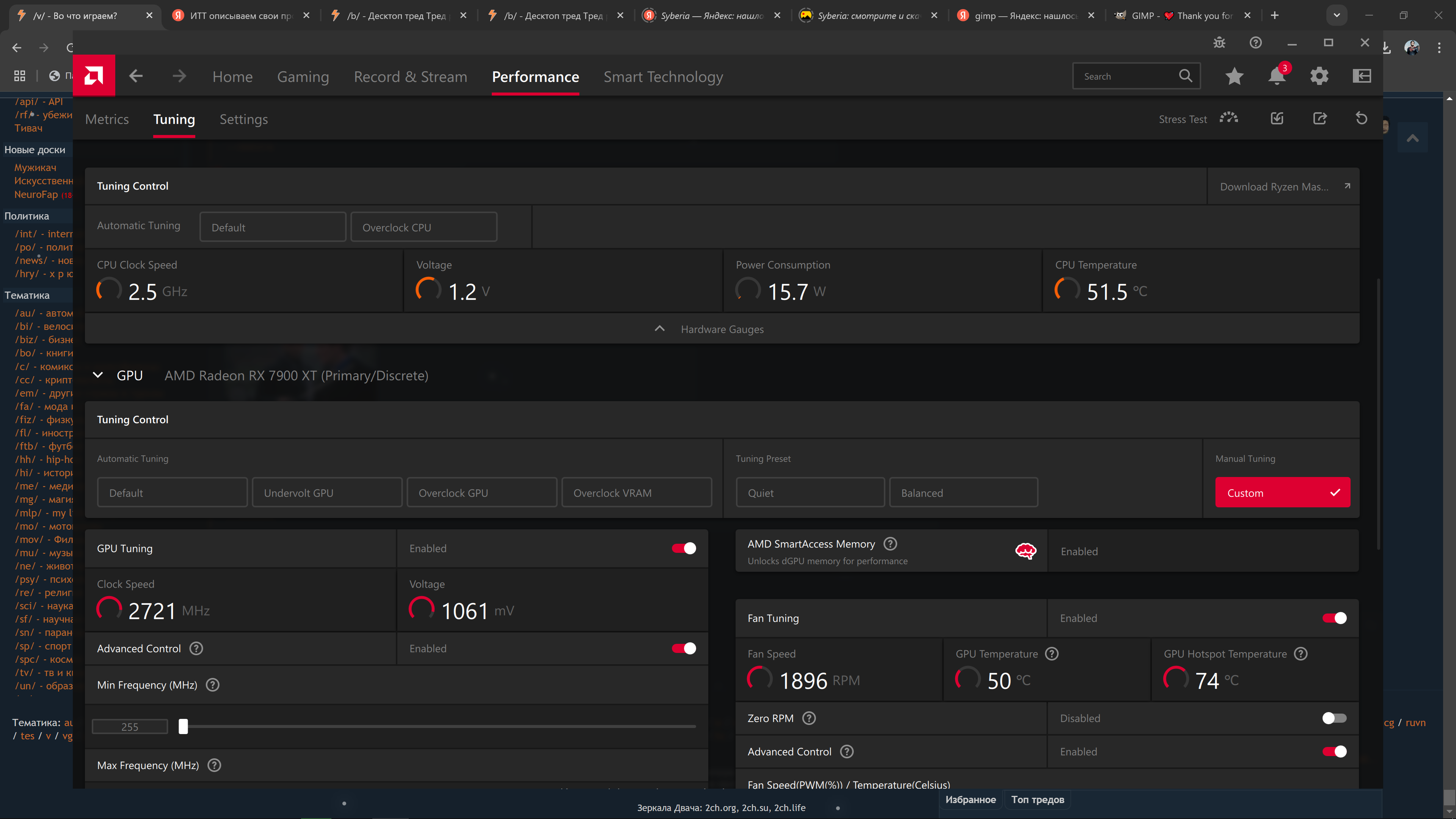
Task: Click the Stress Test gauge icon
Action: [1229, 118]
